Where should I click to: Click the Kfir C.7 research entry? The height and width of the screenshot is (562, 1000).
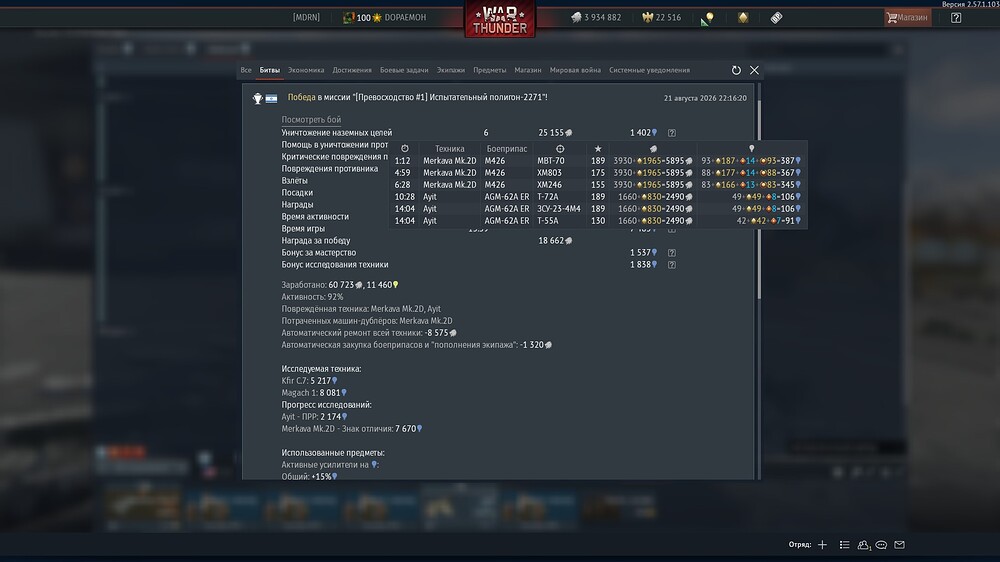[x=309, y=381]
